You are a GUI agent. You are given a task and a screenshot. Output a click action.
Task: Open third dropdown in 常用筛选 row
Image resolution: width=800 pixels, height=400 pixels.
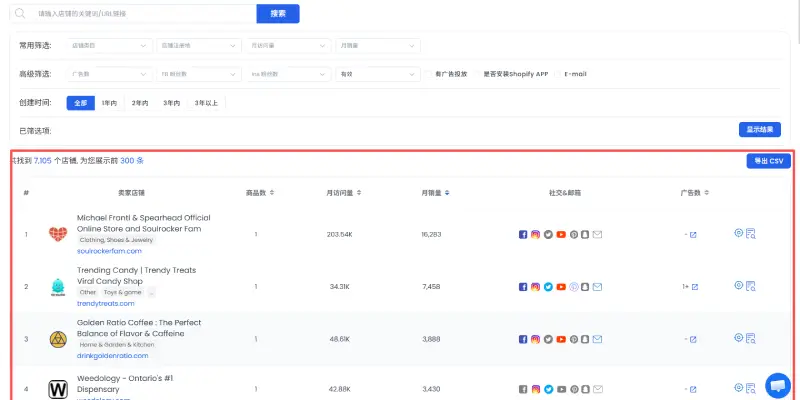288,46
